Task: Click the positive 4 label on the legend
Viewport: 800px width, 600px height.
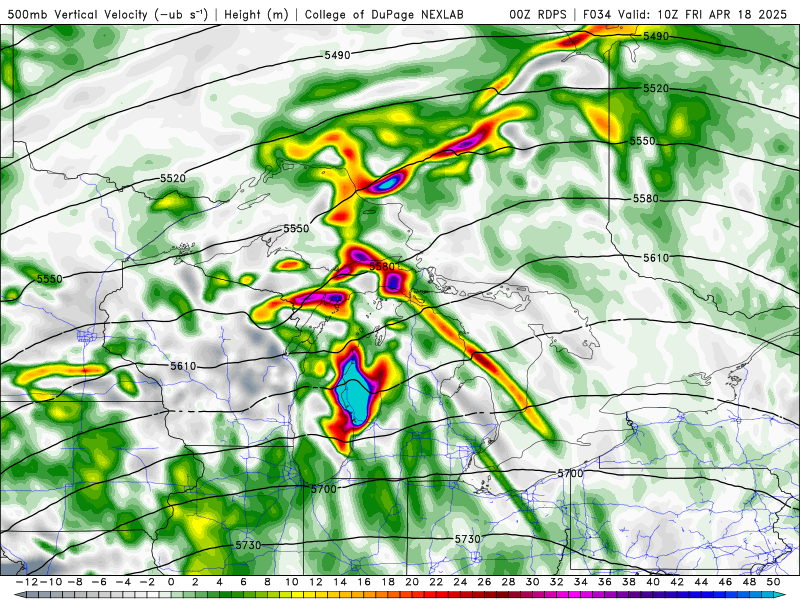Action: coord(219,582)
